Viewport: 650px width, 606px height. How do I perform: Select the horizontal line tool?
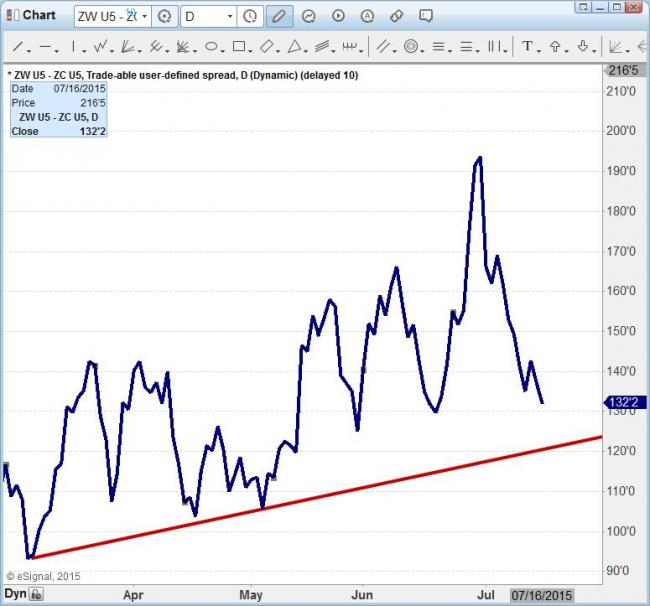point(45,46)
